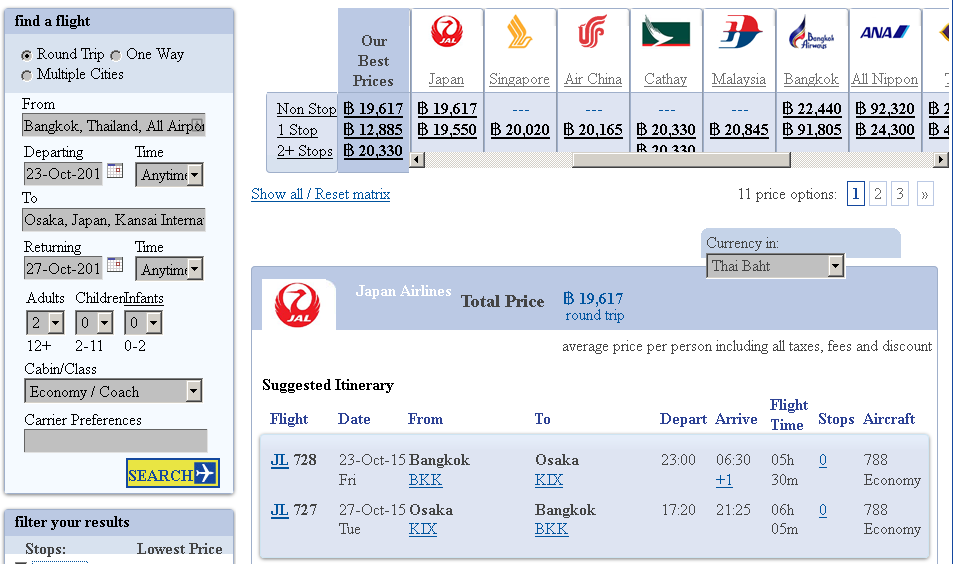Click the stops count 0 for flight 727

click(x=823, y=510)
